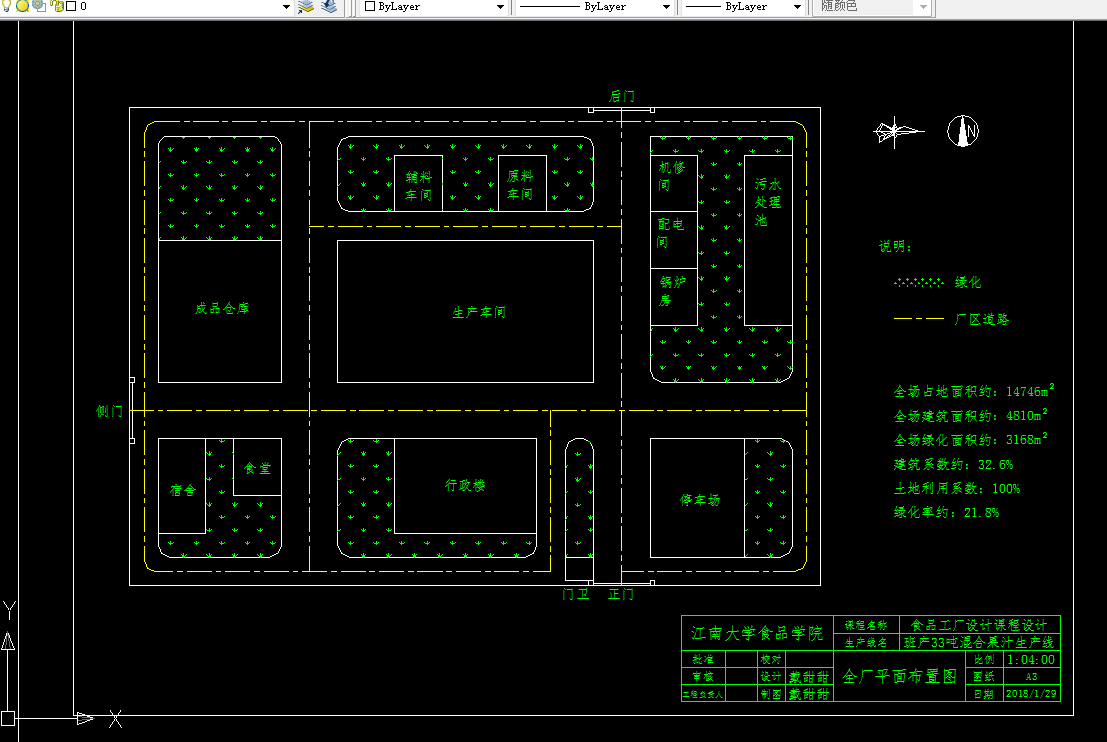The width and height of the screenshot is (1107, 742).
Task: Select the 比例 title block cell
Action: [983, 659]
